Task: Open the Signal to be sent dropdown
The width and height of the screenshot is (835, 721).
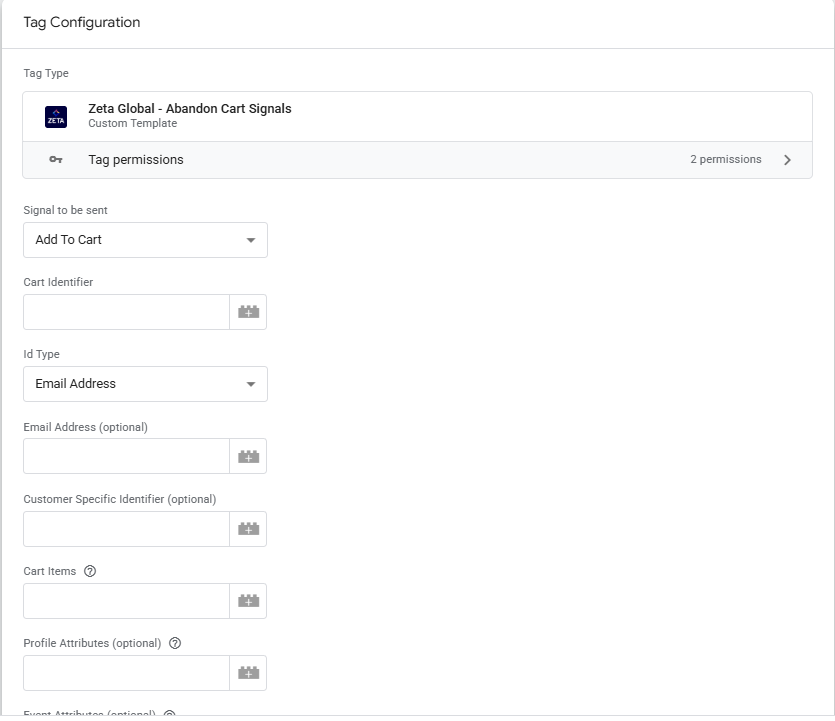Action: pos(145,240)
